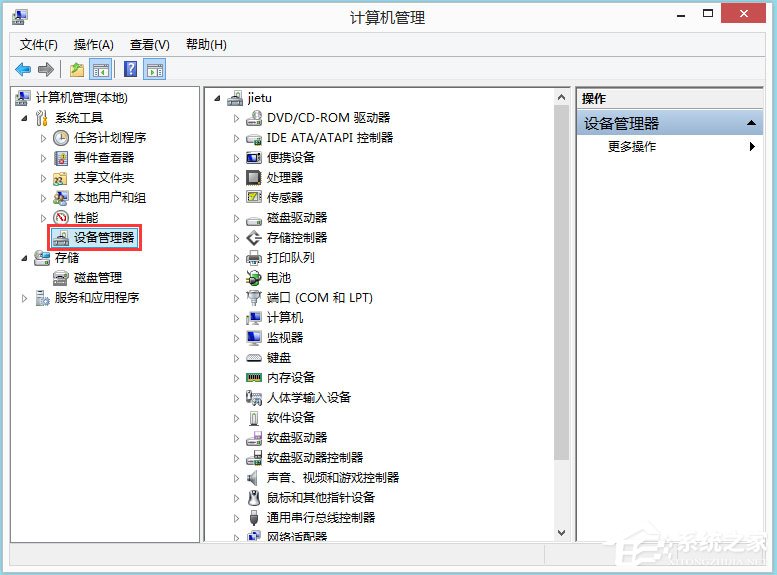Click the Forward arrow toolbar icon
Viewport: 777px width, 575px height.
(46, 69)
